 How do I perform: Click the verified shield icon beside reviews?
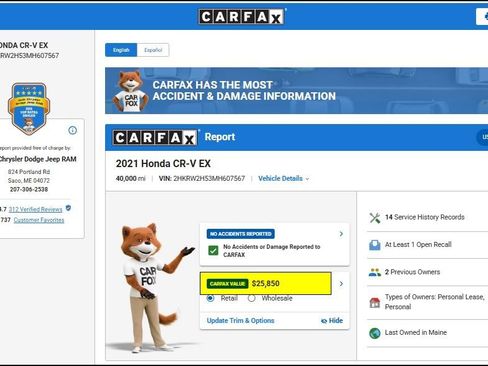tap(68, 208)
